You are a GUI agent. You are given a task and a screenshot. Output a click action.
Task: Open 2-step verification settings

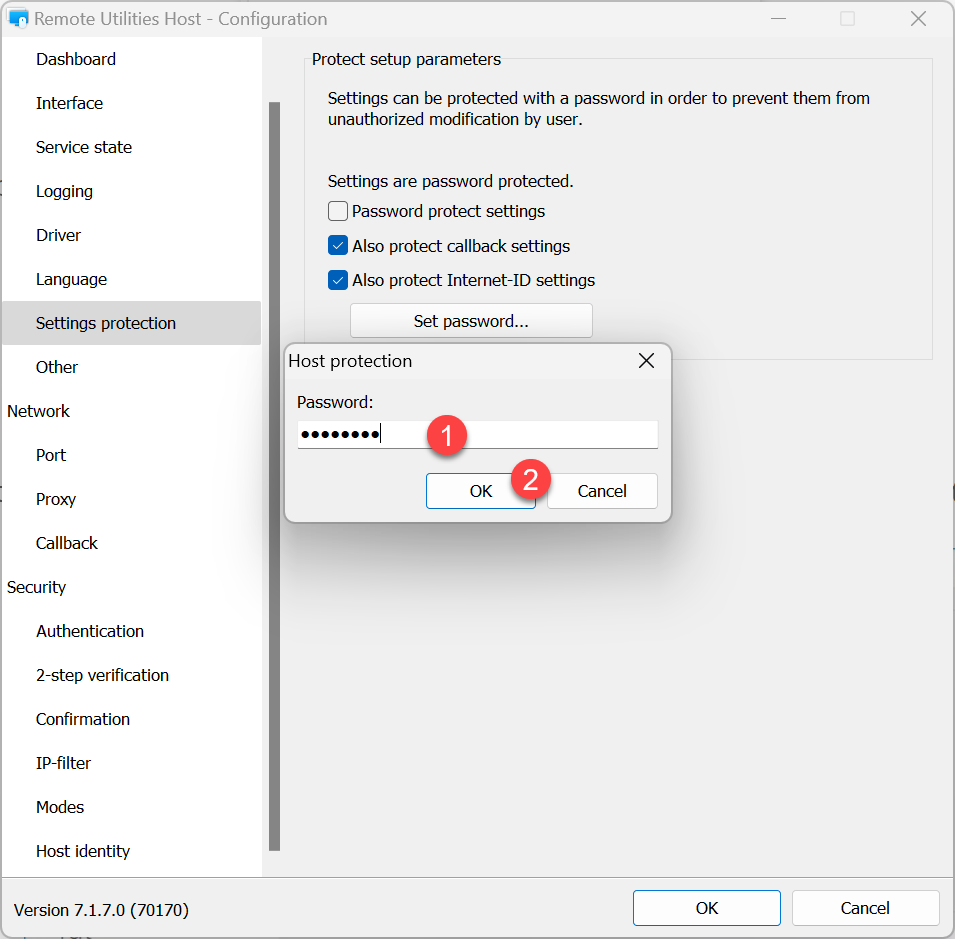tap(102, 675)
